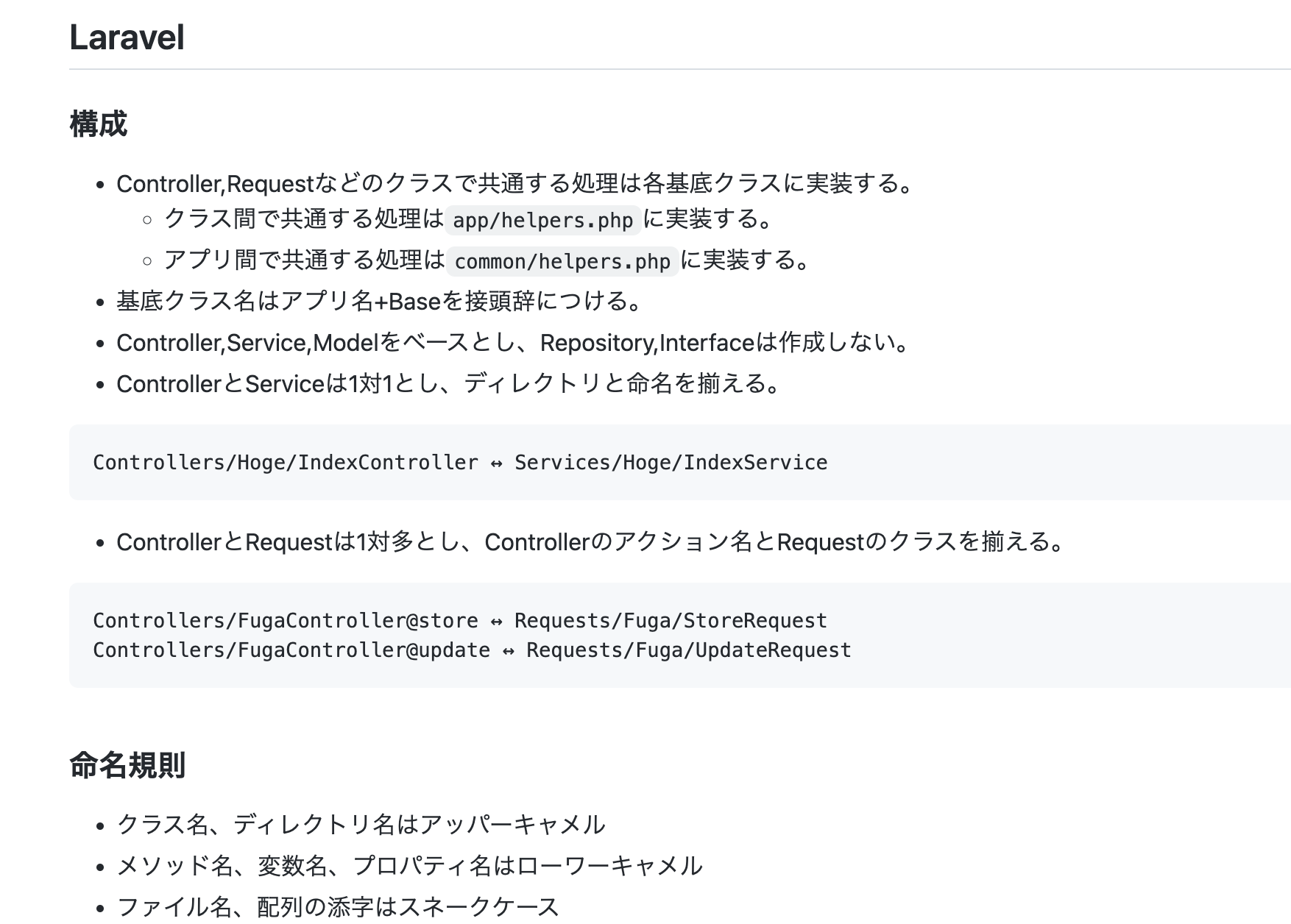
Task: Click the 命名規則 section heading
Action: (127, 765)
